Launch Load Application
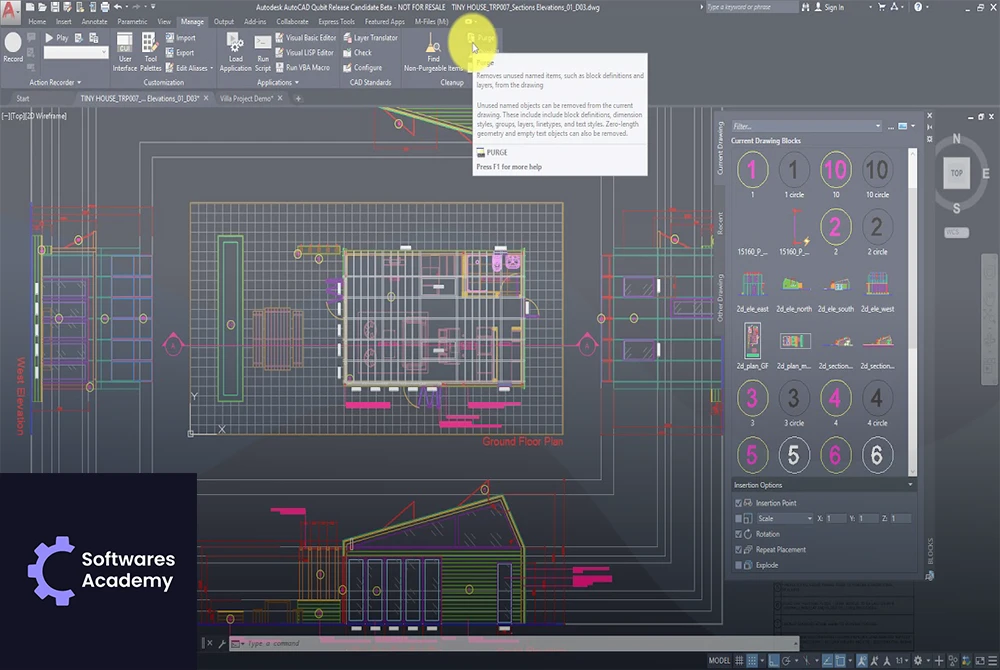 235,52
